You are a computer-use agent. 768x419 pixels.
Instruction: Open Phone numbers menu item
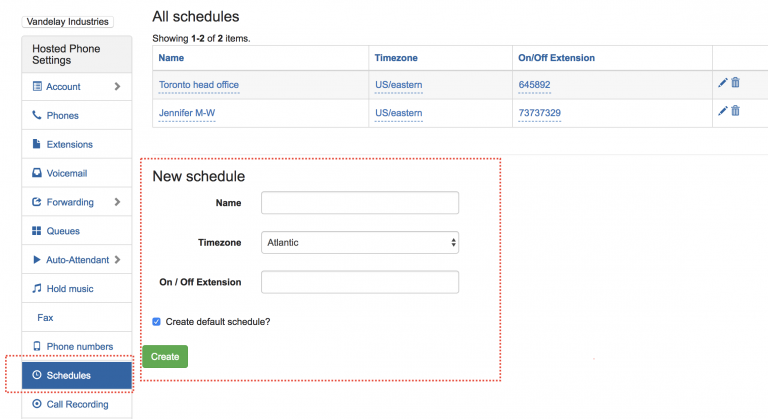[77, 346]
